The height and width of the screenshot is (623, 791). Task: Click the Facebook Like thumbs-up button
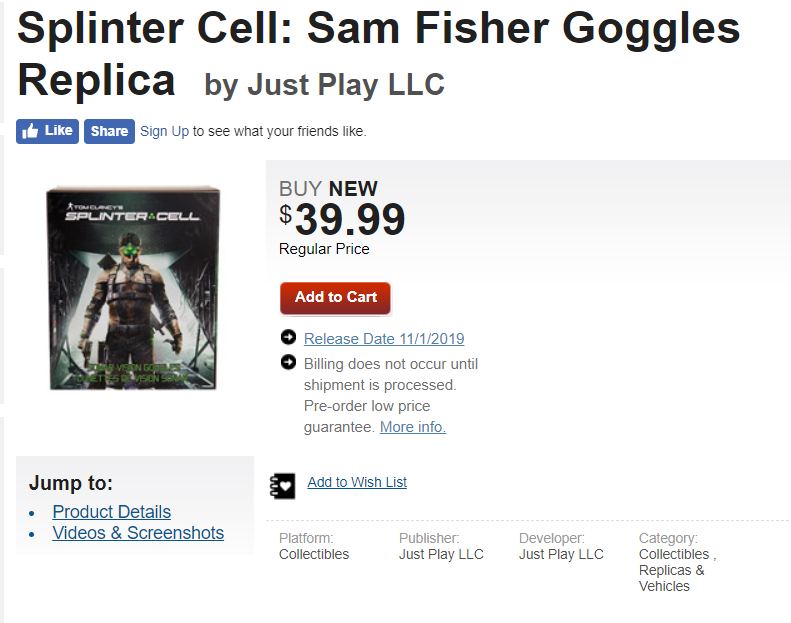[x=47, y=131]
